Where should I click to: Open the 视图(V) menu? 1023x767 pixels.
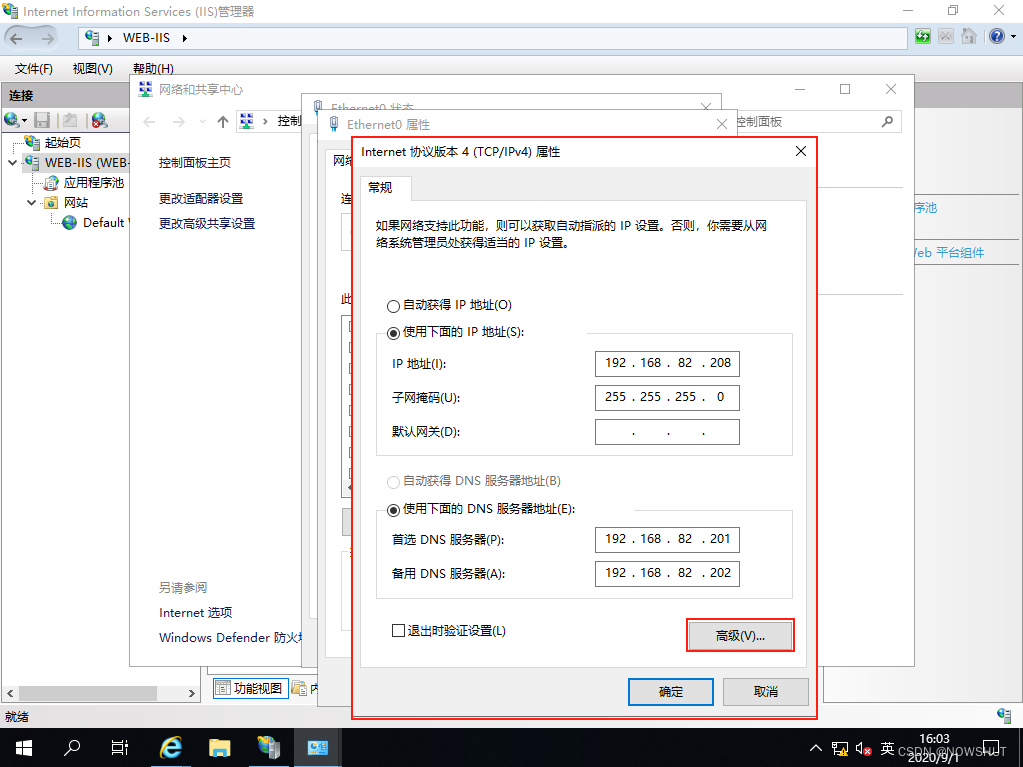(92, 68)
